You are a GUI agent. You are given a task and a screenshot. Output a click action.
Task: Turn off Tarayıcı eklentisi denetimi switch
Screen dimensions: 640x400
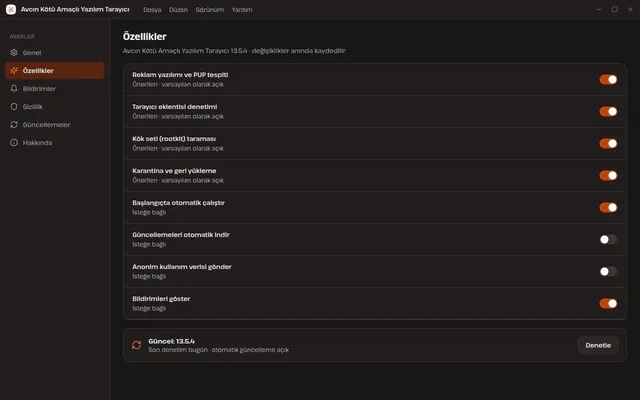pyautogui.click(x=608, y=111)
